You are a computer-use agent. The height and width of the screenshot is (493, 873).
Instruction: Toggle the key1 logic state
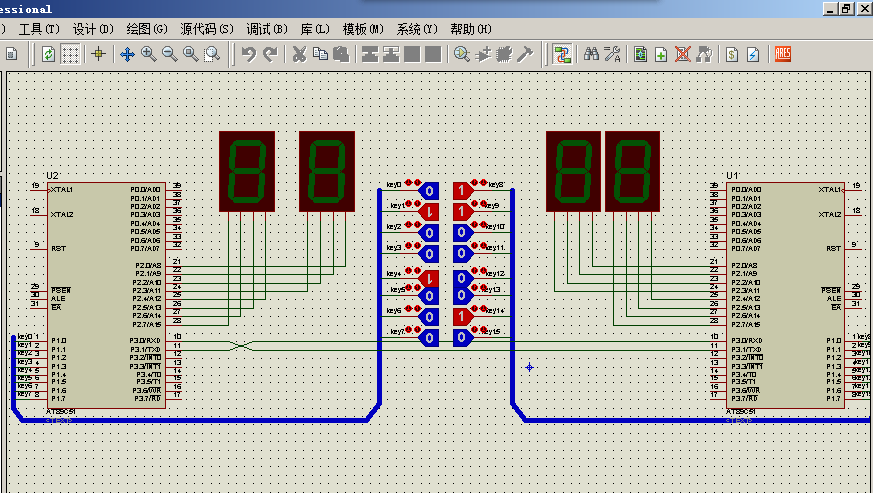429,212
